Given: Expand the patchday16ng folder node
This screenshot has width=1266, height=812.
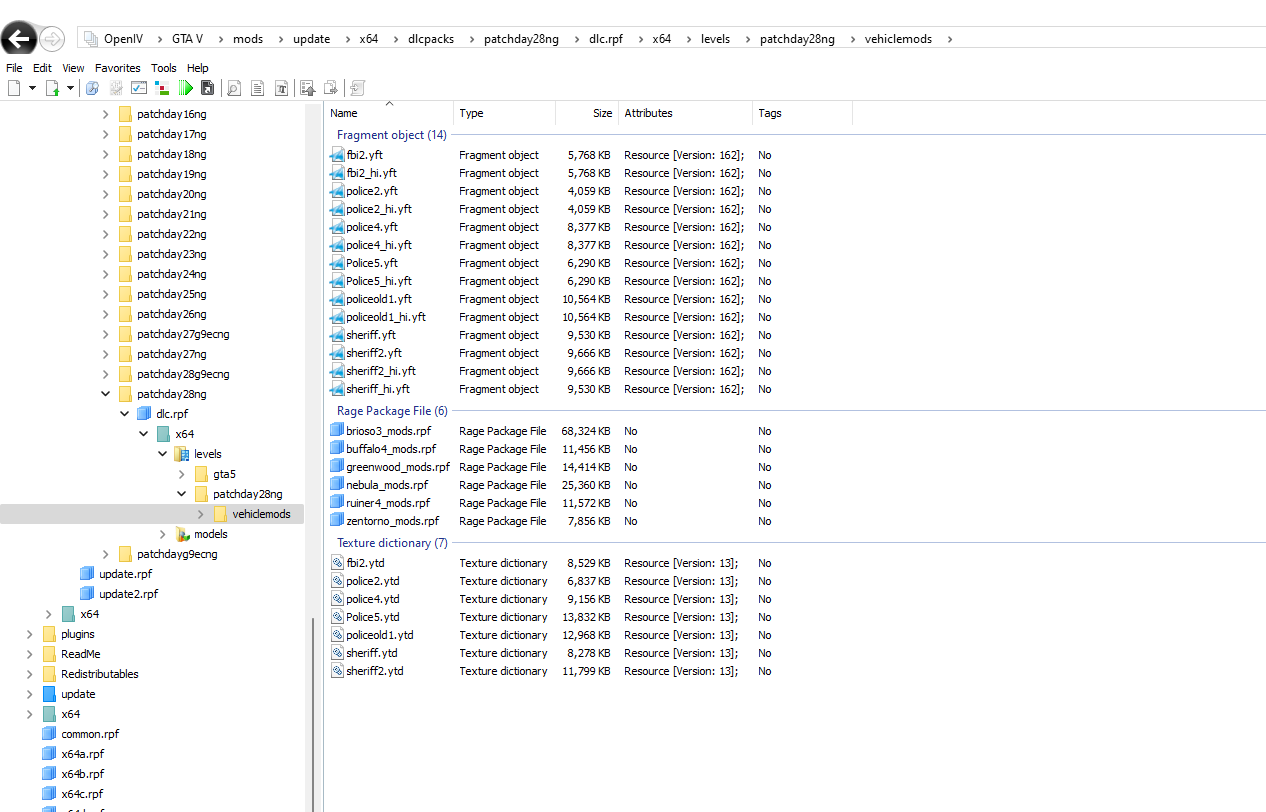Looking at the screenshot, I should click(x=106, y=114).
